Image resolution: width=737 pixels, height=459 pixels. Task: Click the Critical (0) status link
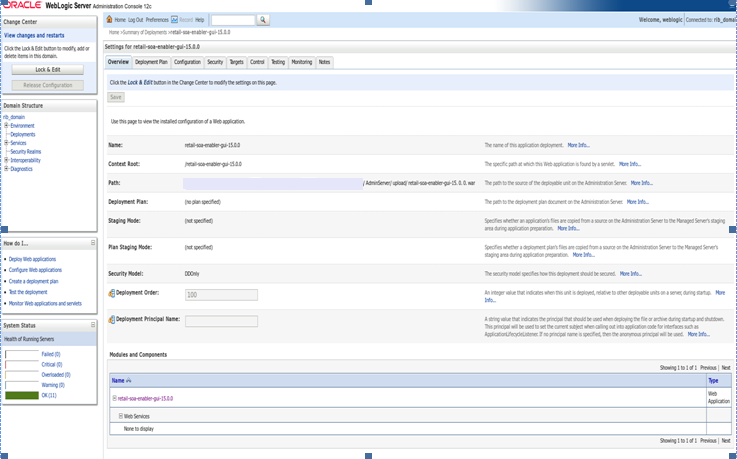[52, 365]
